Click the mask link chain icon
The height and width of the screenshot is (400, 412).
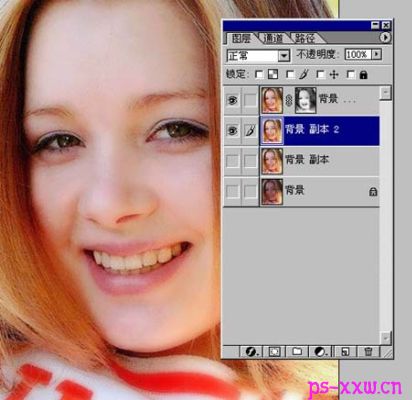[289, 100]
